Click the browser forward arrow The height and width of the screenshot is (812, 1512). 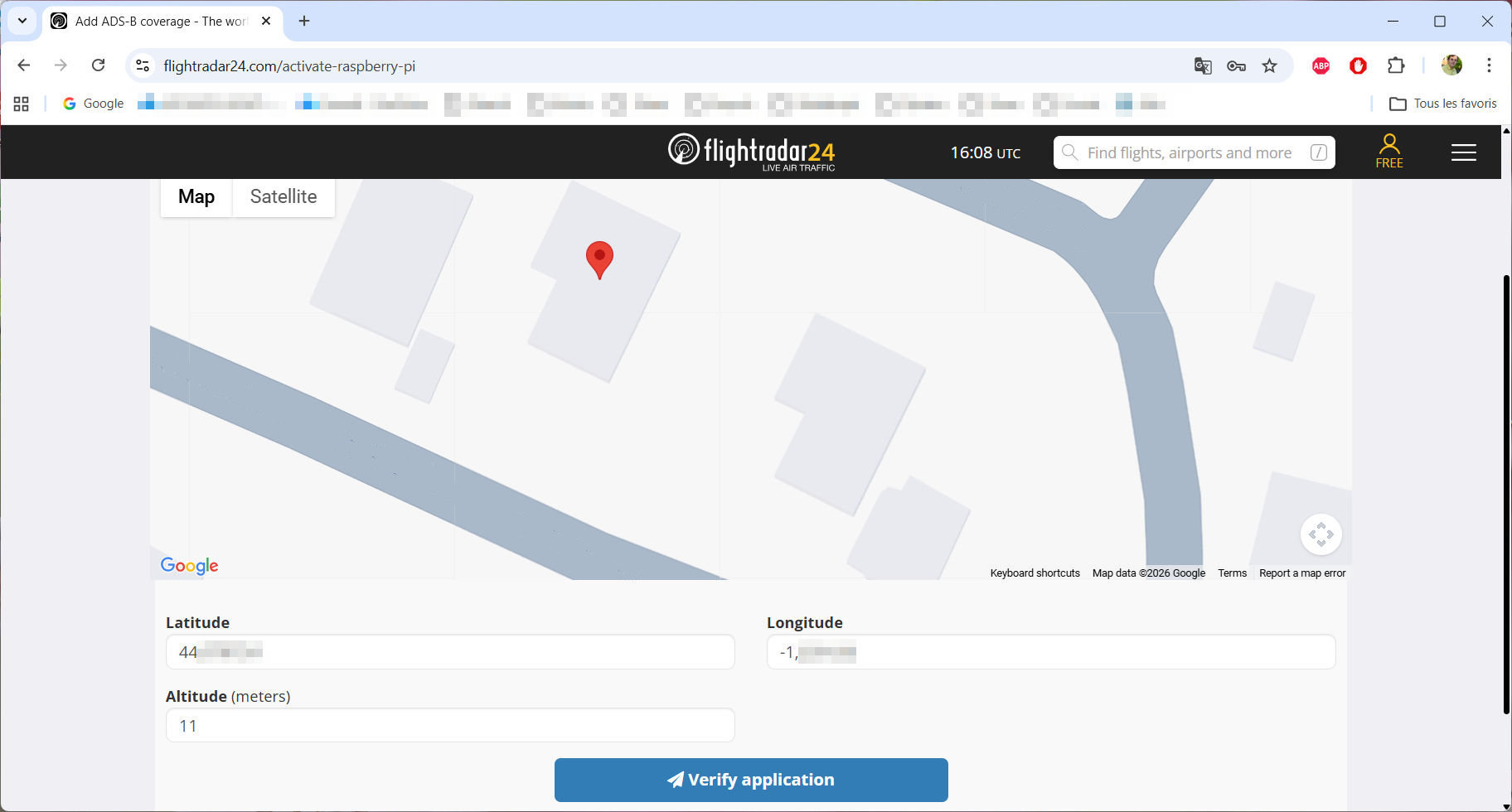coord(61,65)
